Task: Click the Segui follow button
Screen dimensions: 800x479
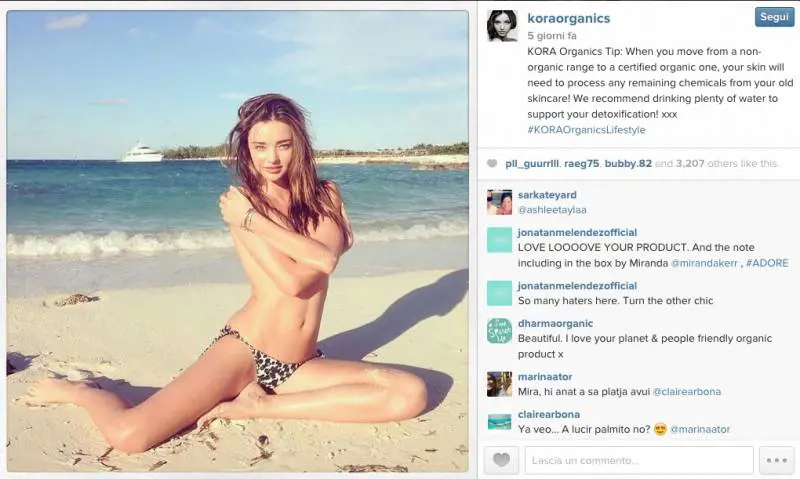Action: click(x=774, y=17)
